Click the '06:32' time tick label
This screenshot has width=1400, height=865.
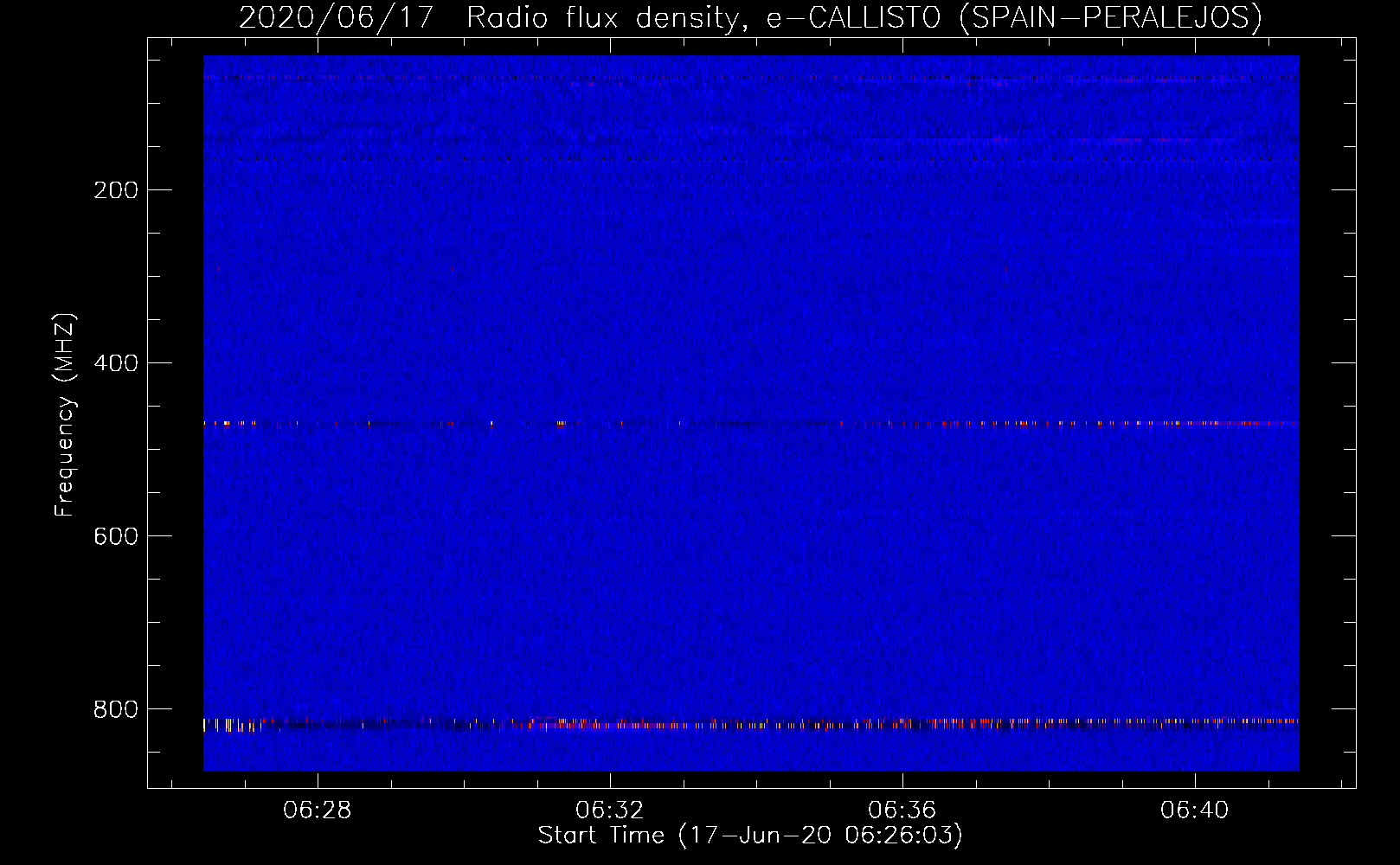(x=610, y=810)
